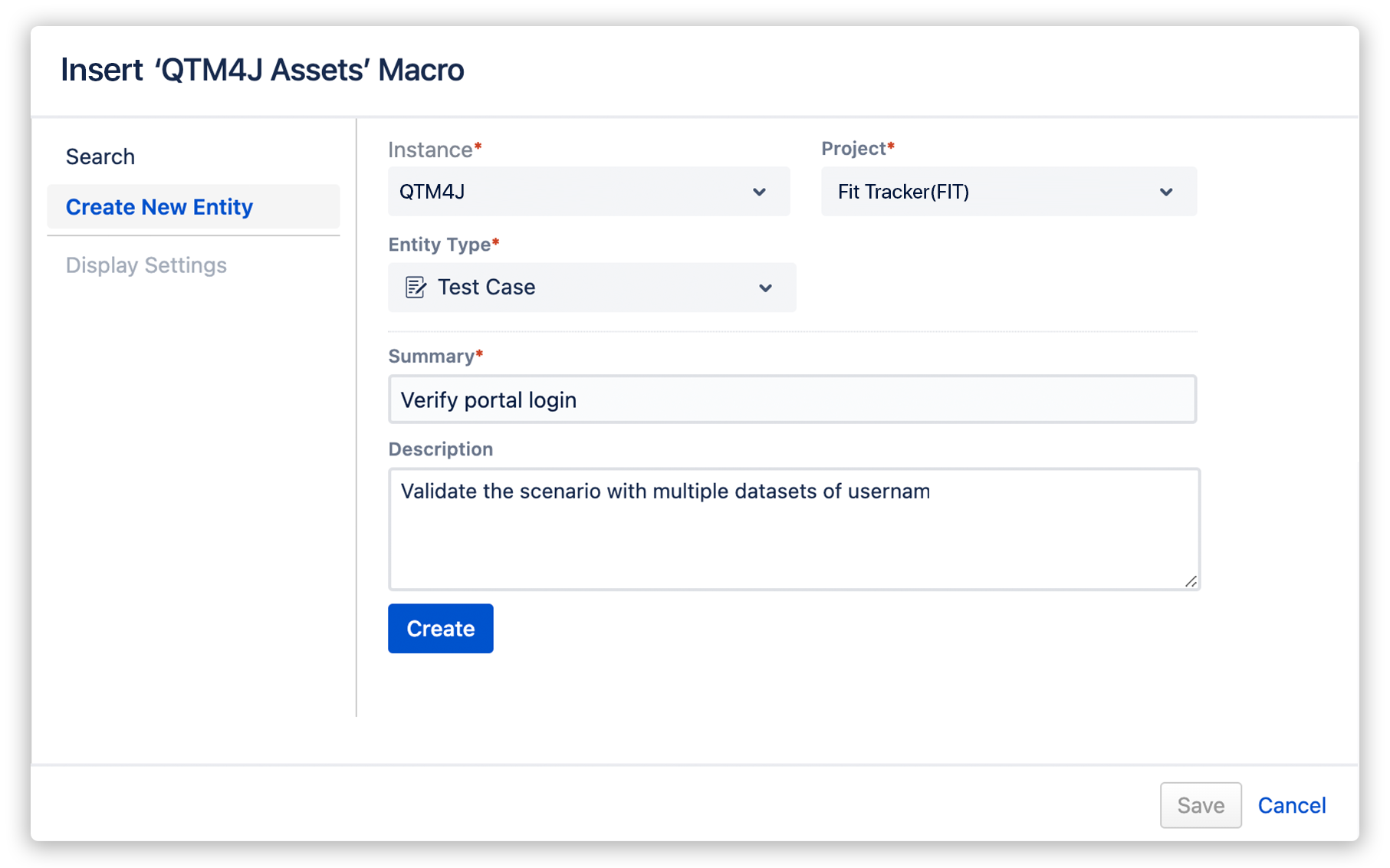
Task: Open the Entity Type dropdown
Action: (x=592, y=288)
